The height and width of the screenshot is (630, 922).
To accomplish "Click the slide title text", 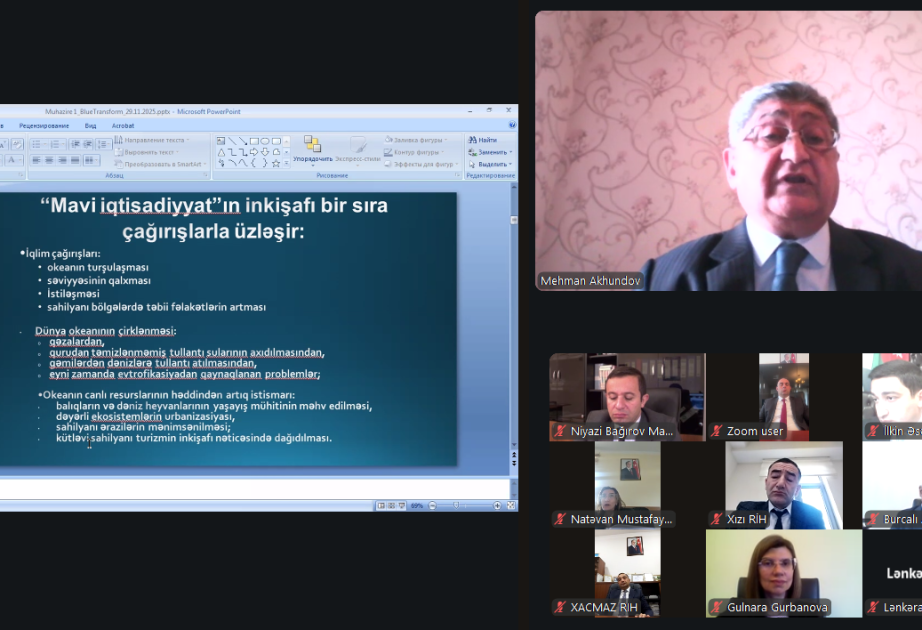I will pyautogui.click(x=214, y=218).
